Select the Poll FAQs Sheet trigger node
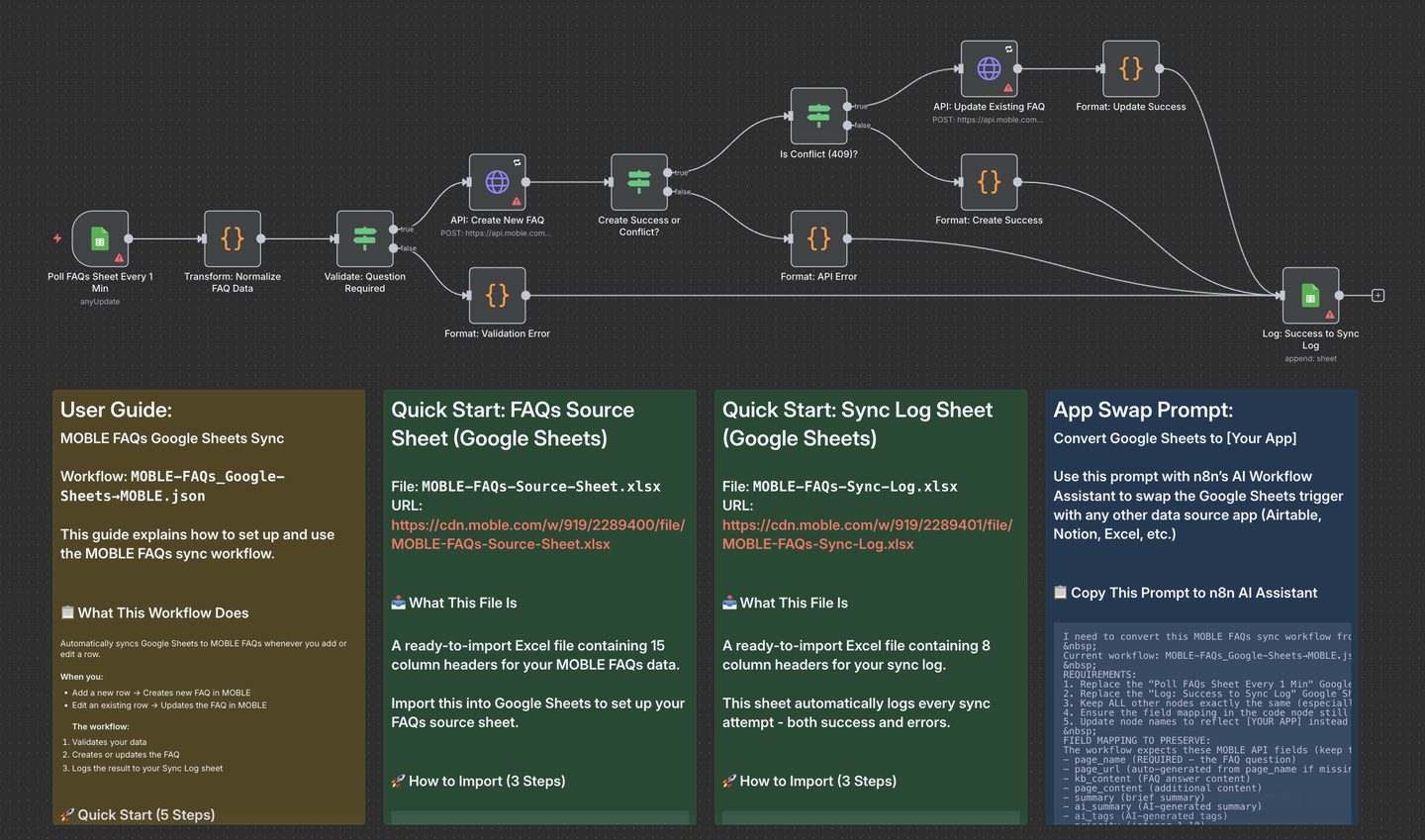 coord(100,238)
